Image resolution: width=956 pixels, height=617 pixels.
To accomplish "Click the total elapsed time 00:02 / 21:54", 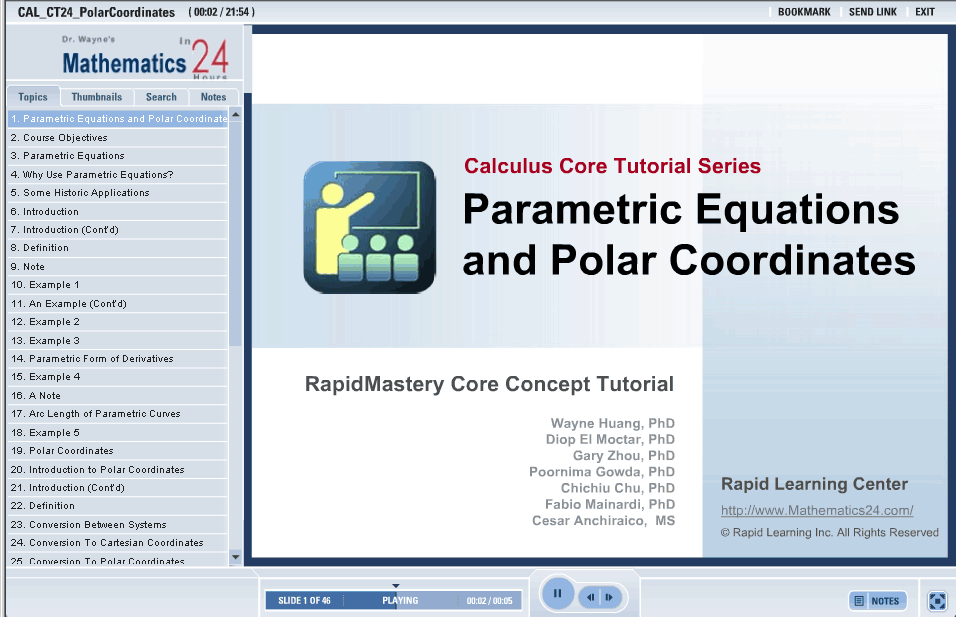I will click(x=222, y=12).
